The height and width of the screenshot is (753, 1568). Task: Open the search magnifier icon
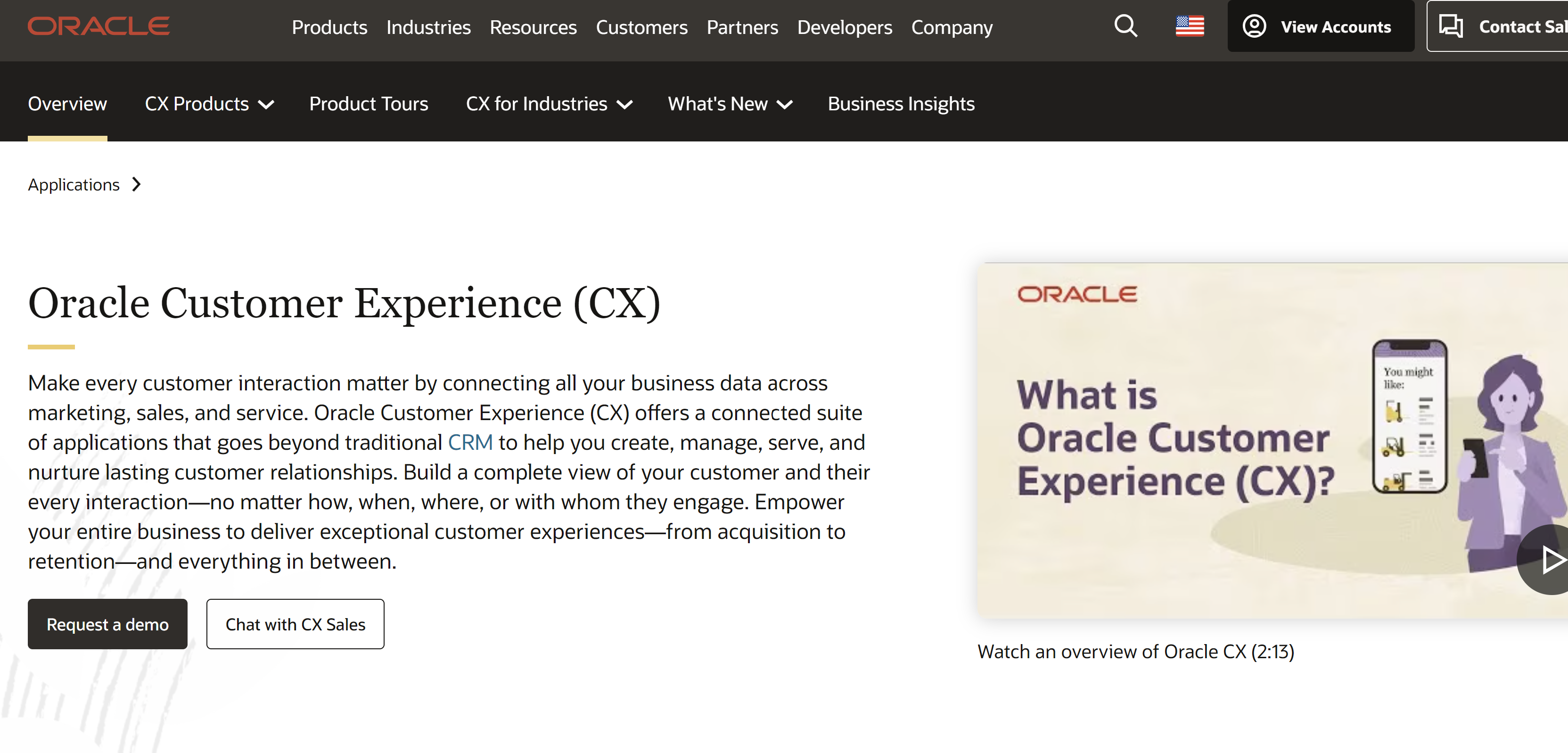click(x=1125, y=26)
